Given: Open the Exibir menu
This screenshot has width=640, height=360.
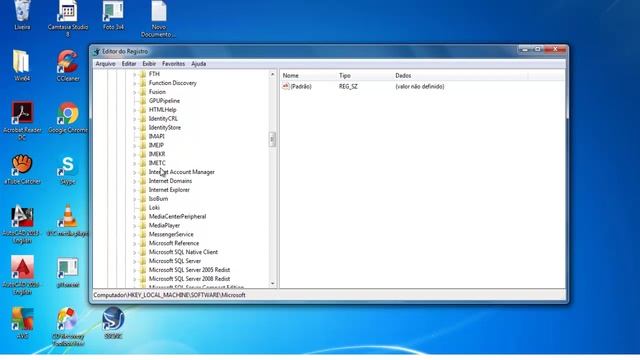Looking at the screenshot, I should [149, 64].
